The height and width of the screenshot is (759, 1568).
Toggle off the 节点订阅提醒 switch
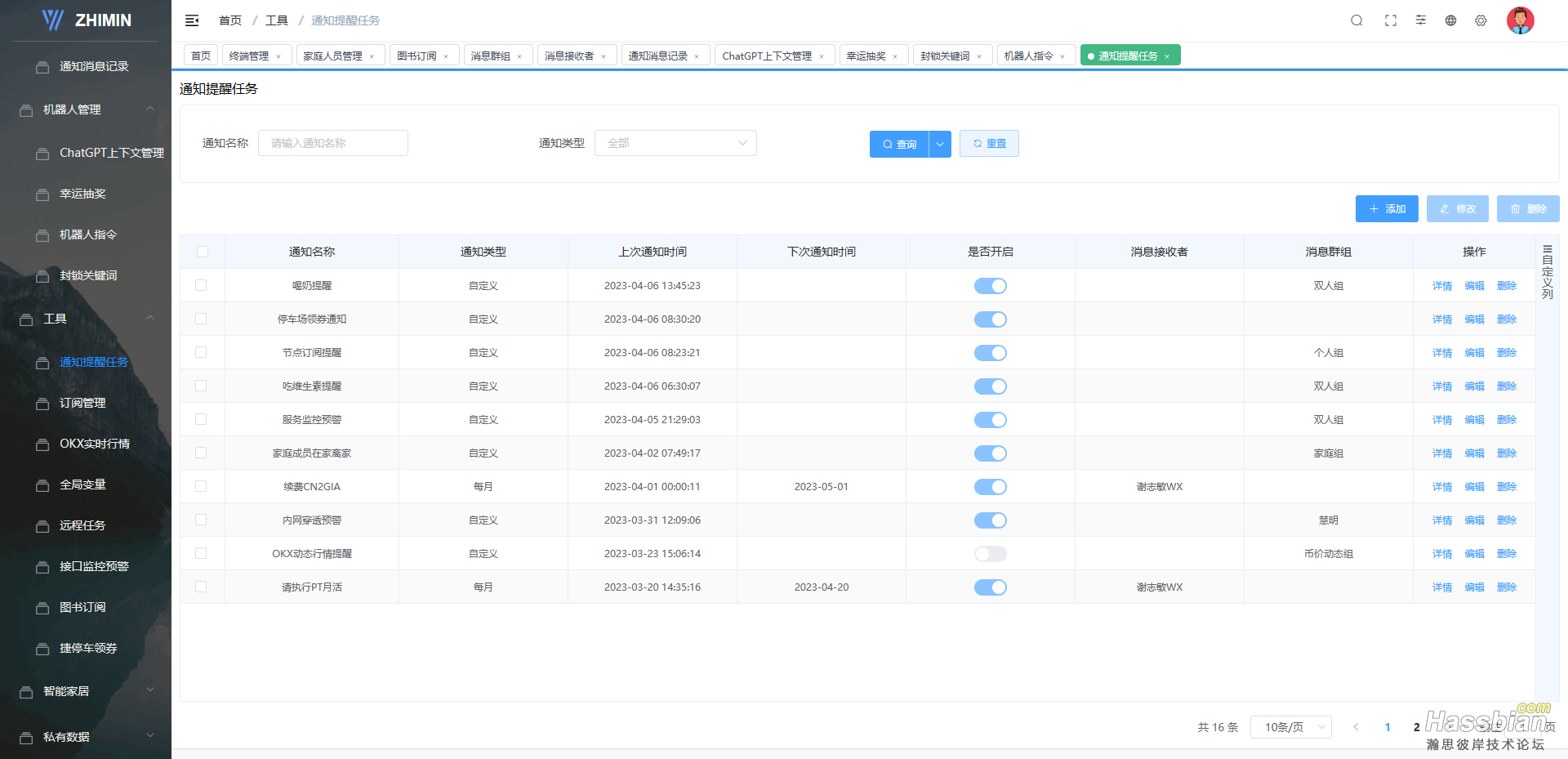click(990, 353)
